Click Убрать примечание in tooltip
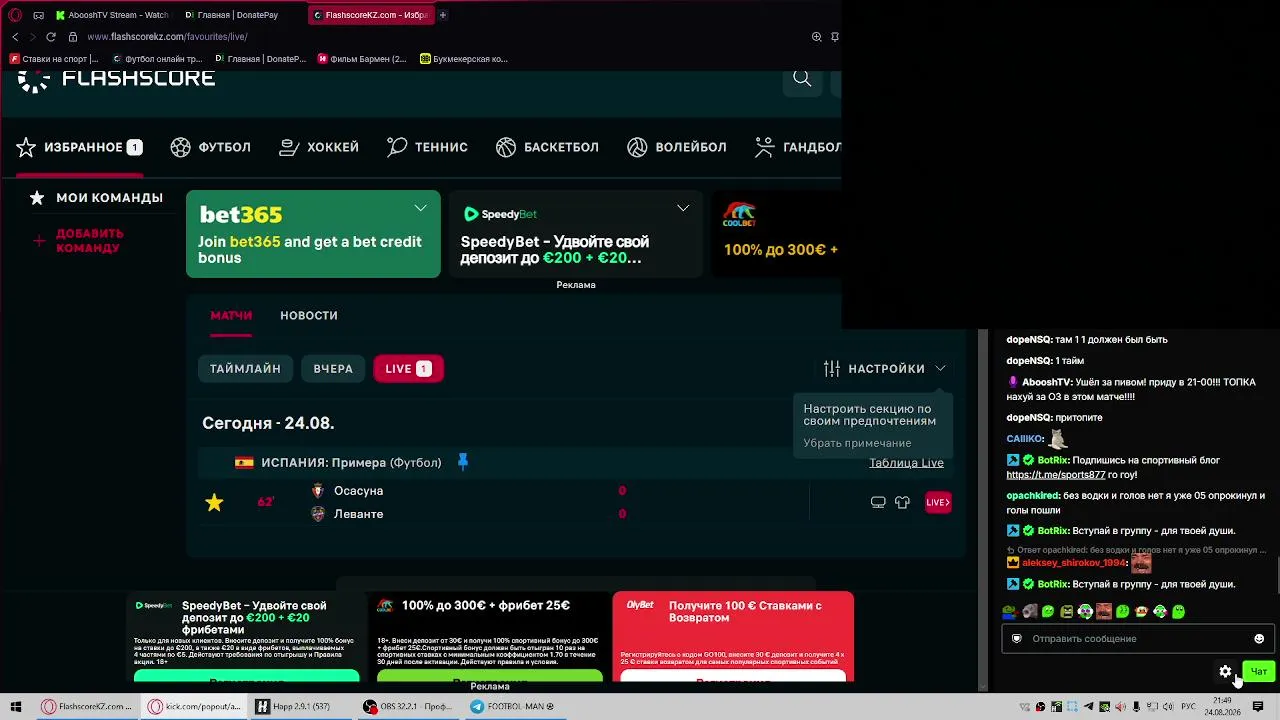This screenshot has width=1280, height=720. coord(857,443)
